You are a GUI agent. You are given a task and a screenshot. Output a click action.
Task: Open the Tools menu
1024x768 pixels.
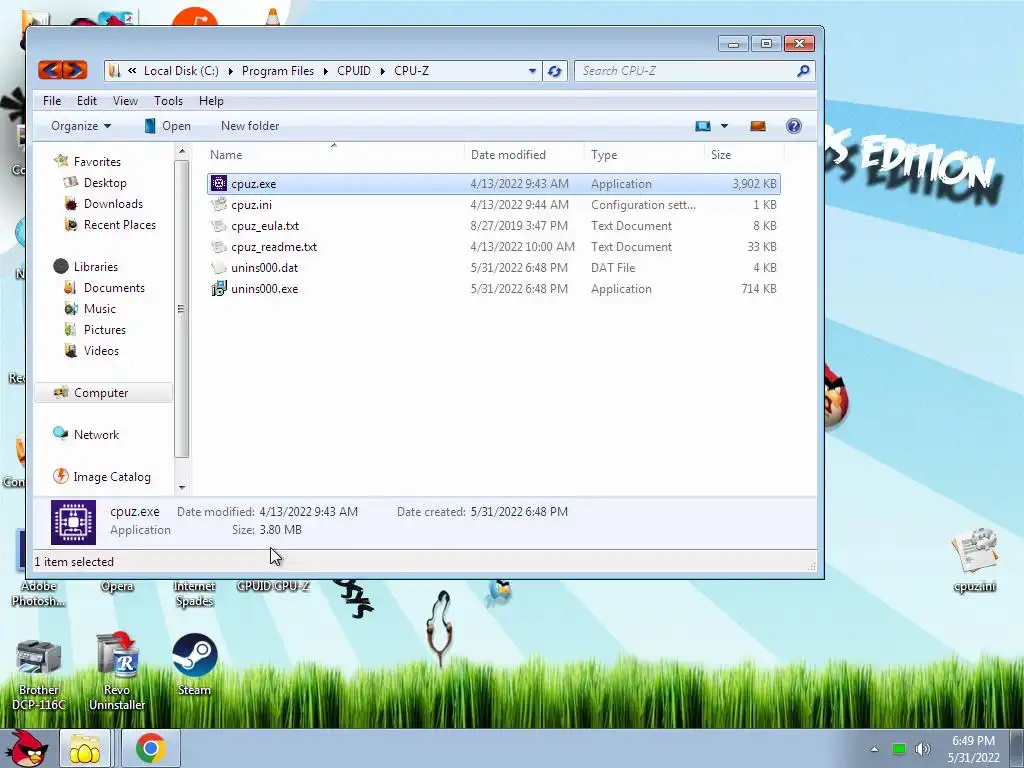pos(168,101)
